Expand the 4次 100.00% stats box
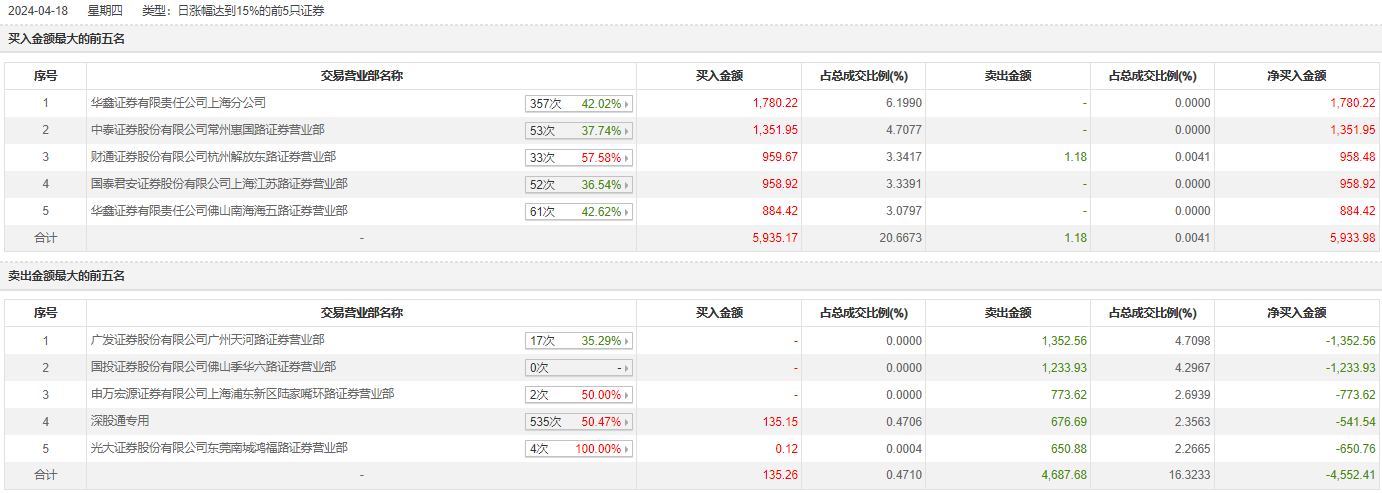 (x=579, y=449)
